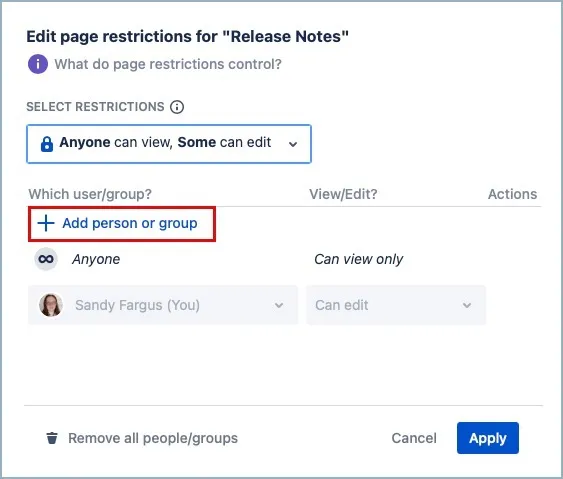Click the lock icon in the restrictions dropdown

pos(47,144)
